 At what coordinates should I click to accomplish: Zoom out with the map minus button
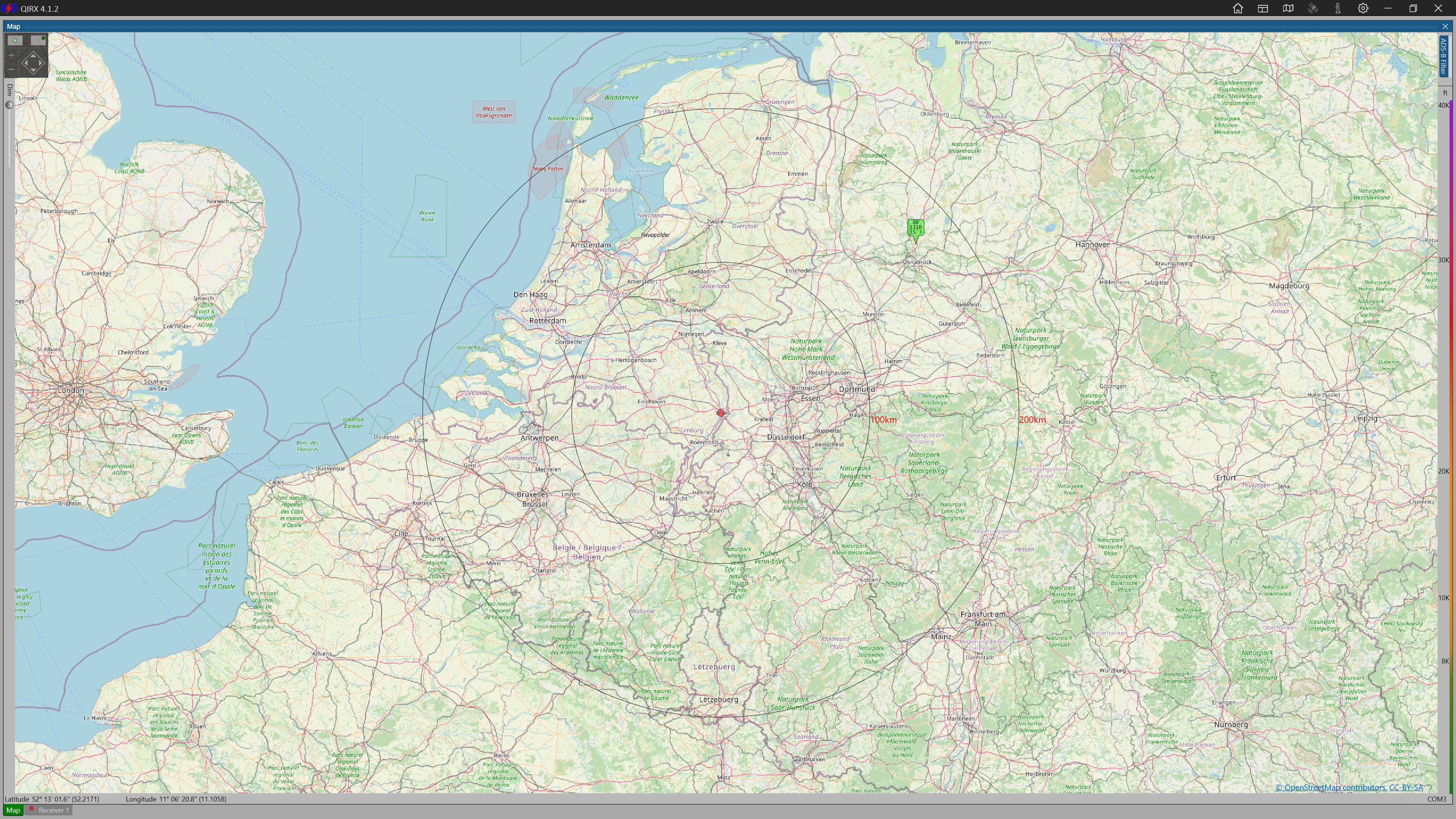pos(11,69)
